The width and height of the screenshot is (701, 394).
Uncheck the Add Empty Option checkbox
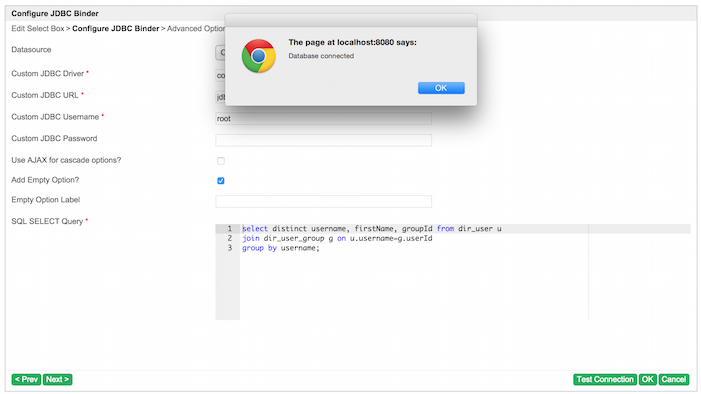[221, 181]
